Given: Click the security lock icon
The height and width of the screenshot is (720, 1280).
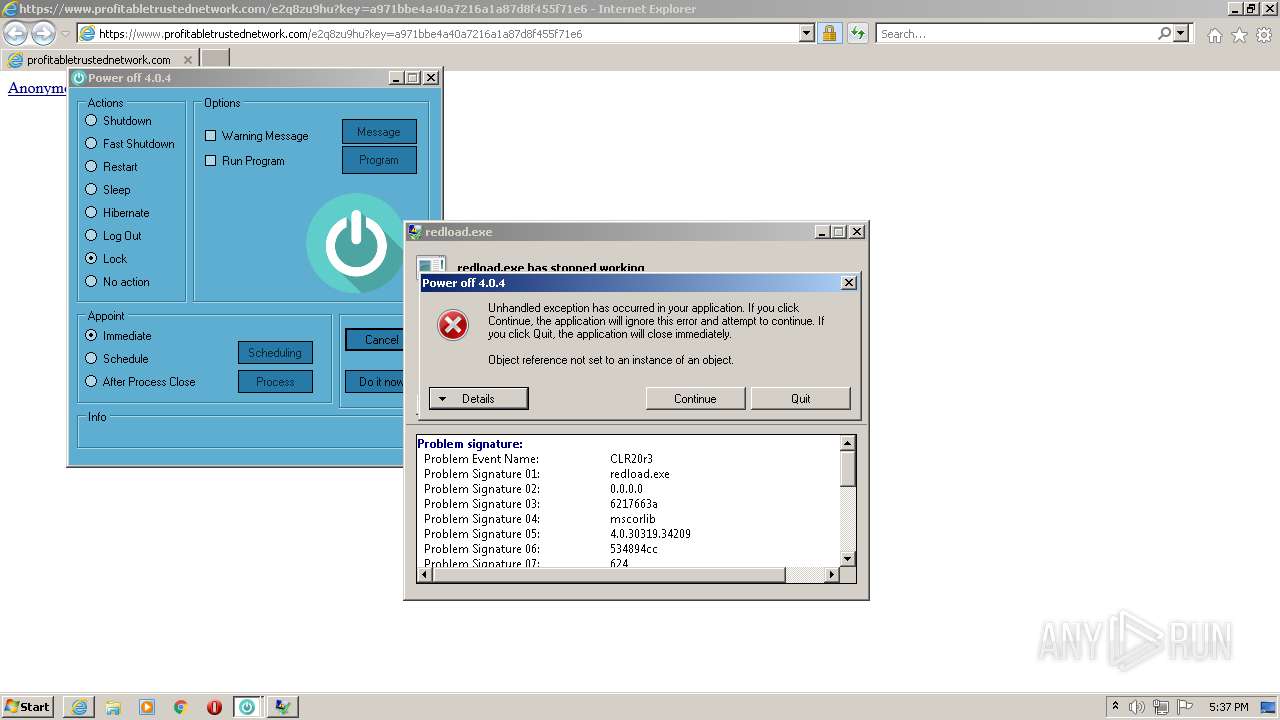Looking at the screenshot, I should click(829, 34).
